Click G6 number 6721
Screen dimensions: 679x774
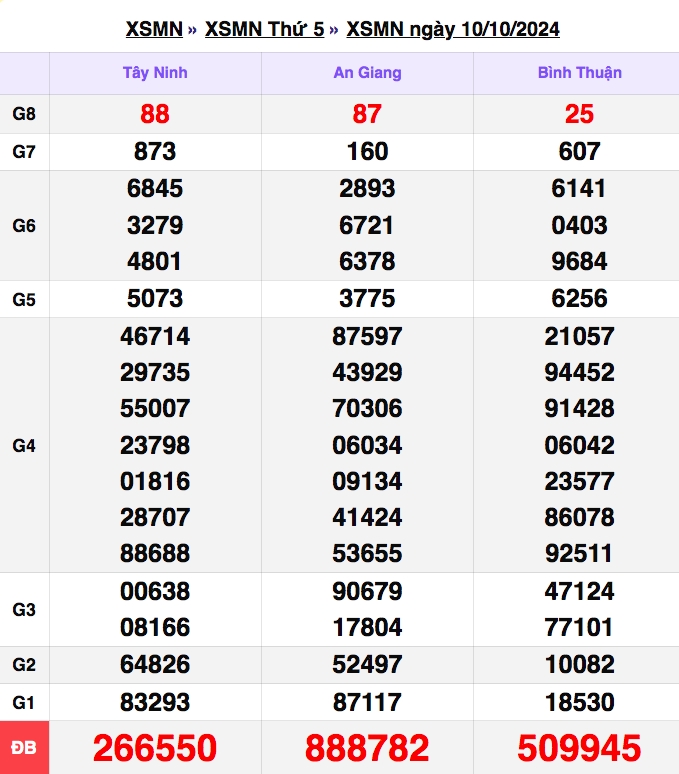[x=366, y=225]
